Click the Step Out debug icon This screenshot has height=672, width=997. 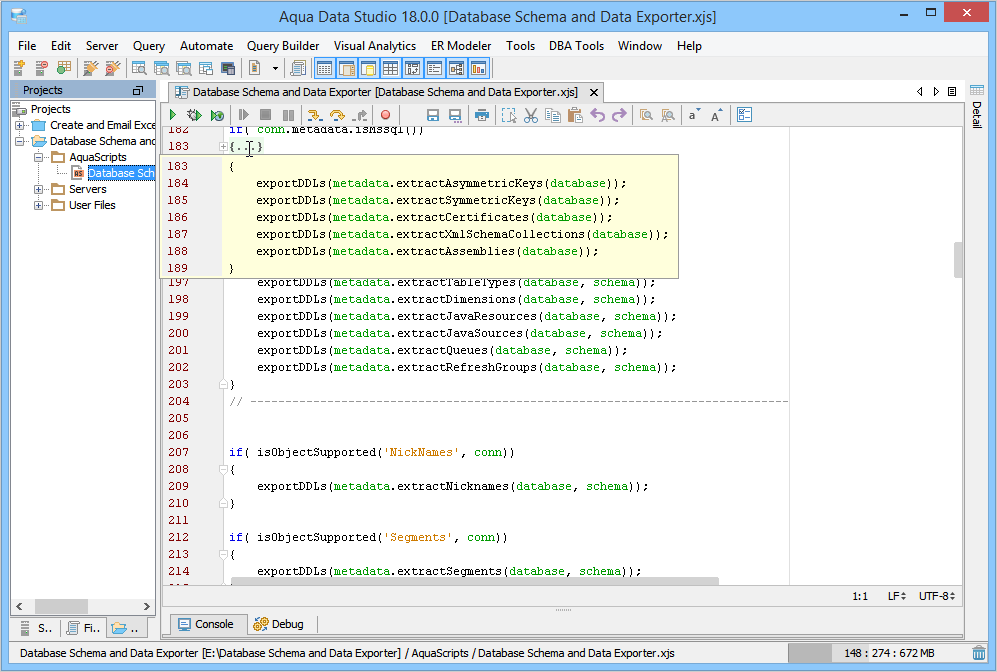361,115
